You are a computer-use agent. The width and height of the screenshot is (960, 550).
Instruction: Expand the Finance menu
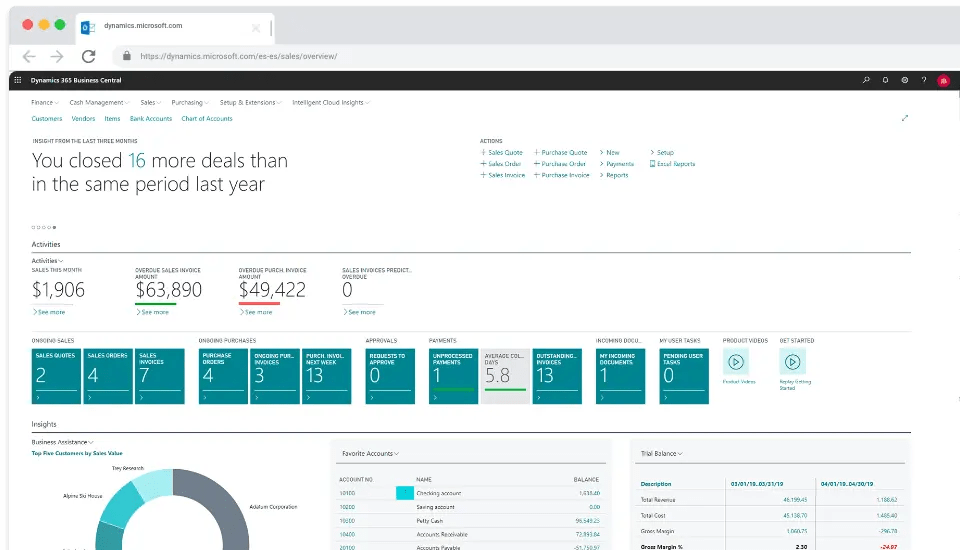pyautogui.click(x=44, y=102)
